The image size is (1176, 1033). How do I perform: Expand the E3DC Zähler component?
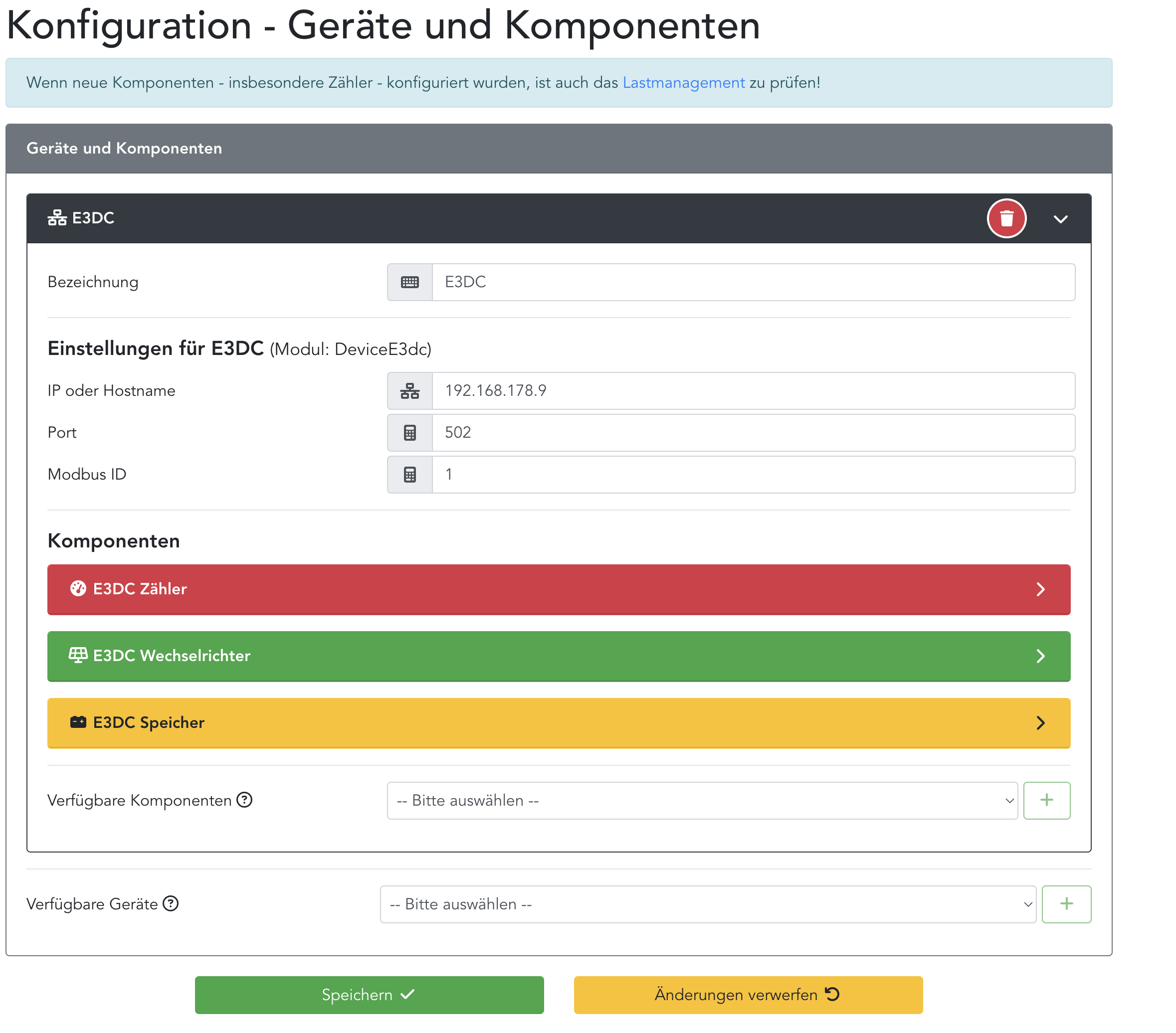pos(558,590)
